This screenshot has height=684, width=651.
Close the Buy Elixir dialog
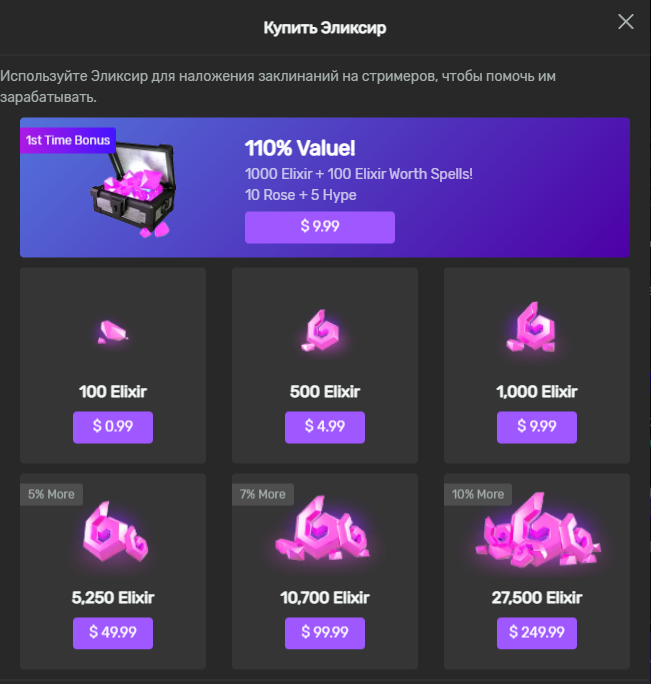[x=626, y=21]
